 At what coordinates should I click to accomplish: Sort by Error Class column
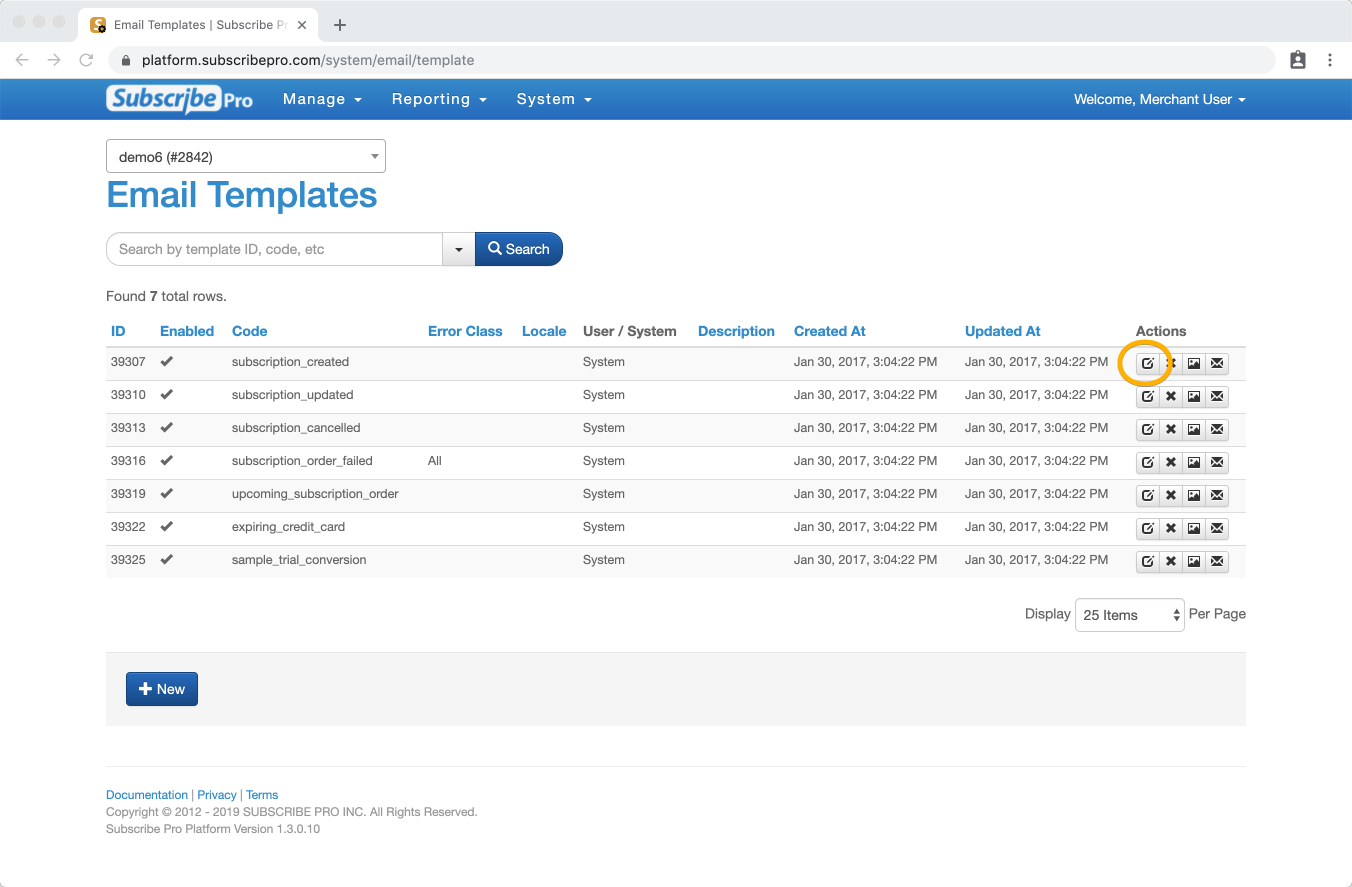click(x=465, y=331)
